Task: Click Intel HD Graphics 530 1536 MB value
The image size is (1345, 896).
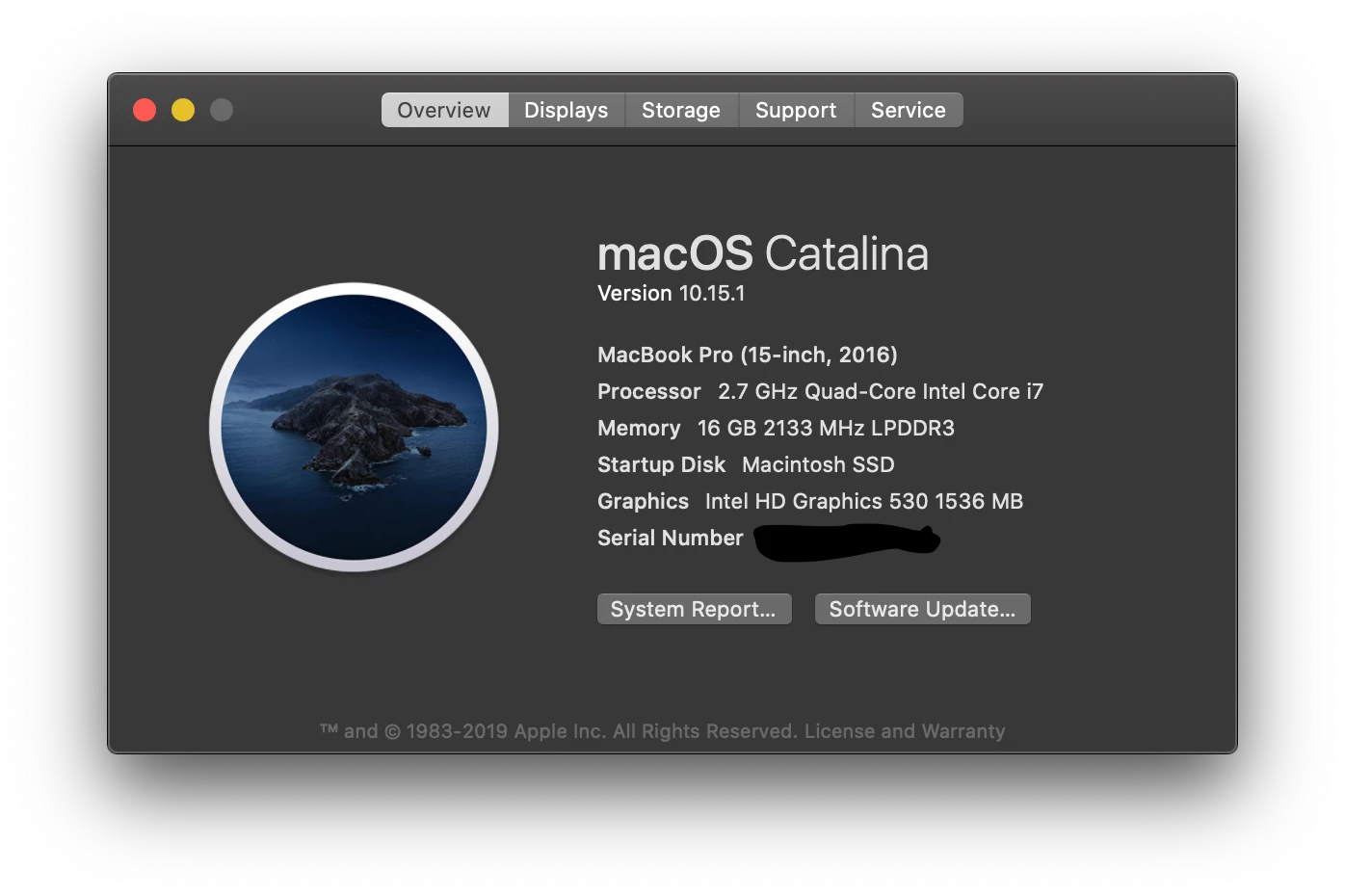Action: pyautogui.click(x=864, y=501)
